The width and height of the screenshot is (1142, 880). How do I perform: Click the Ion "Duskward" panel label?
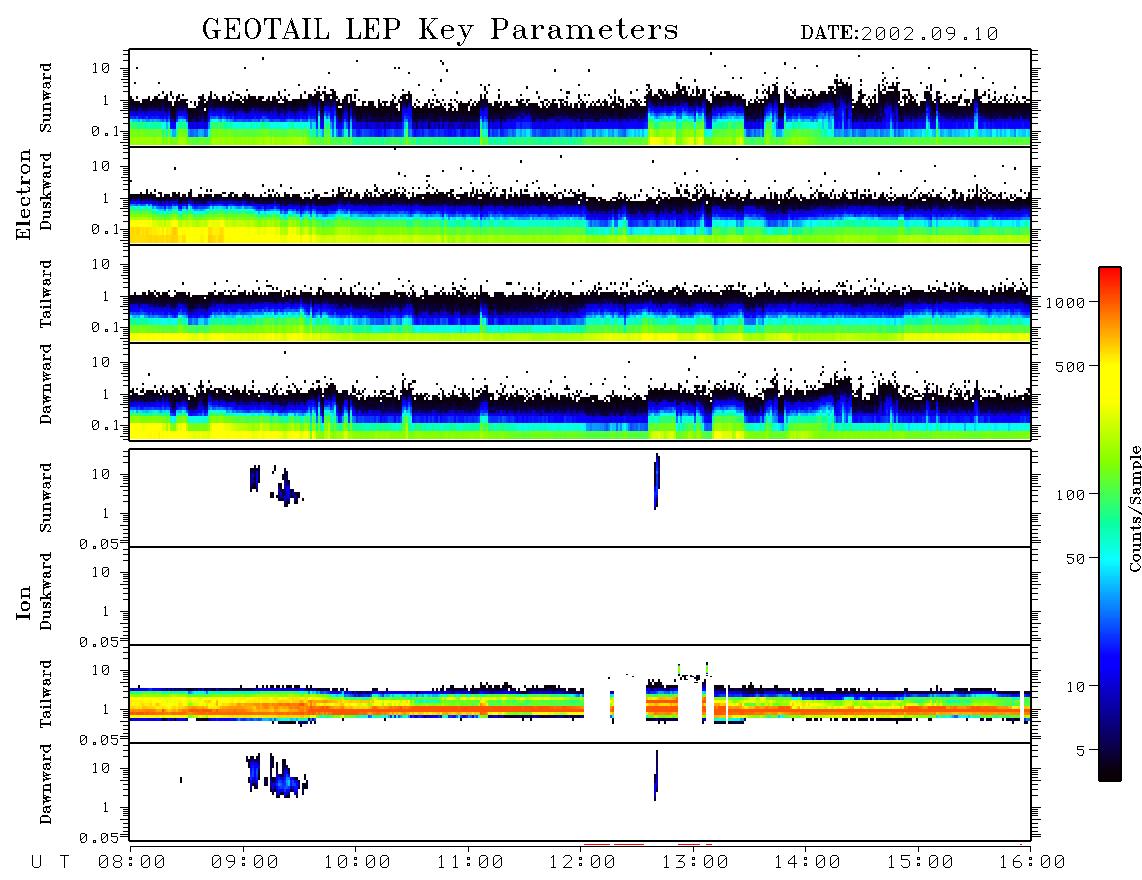[46, 591]
